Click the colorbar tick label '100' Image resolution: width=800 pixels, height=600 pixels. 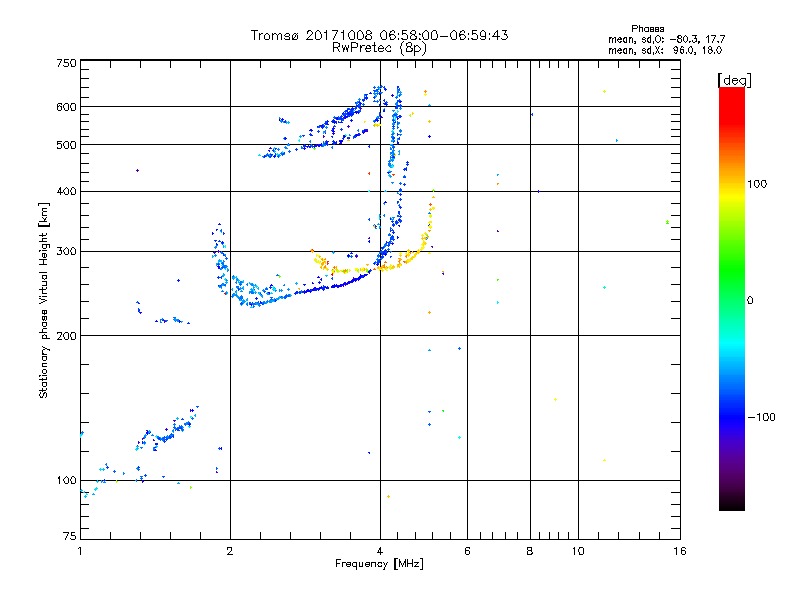point(757,184)
